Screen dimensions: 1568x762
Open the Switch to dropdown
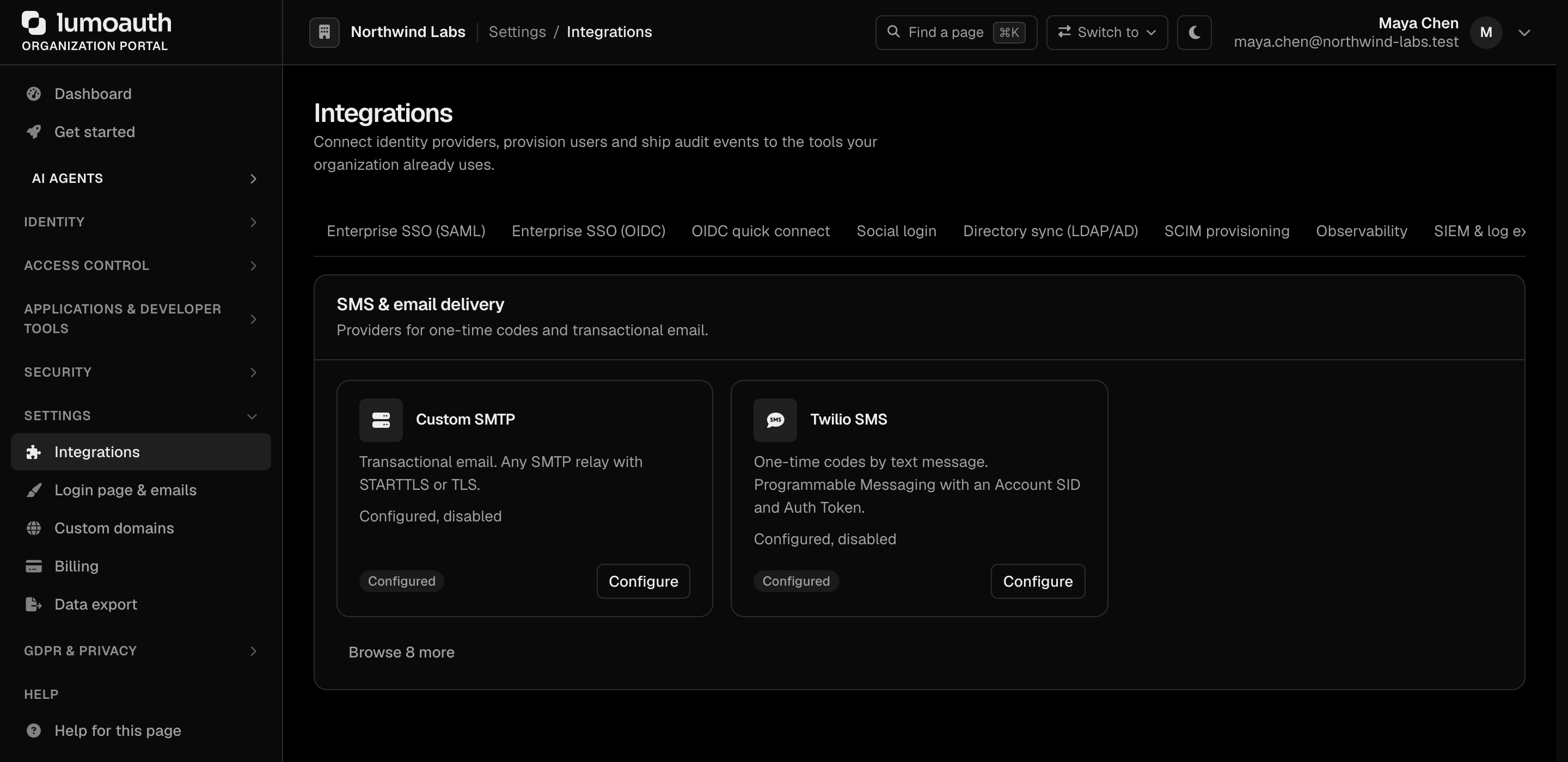(1107, 32)
